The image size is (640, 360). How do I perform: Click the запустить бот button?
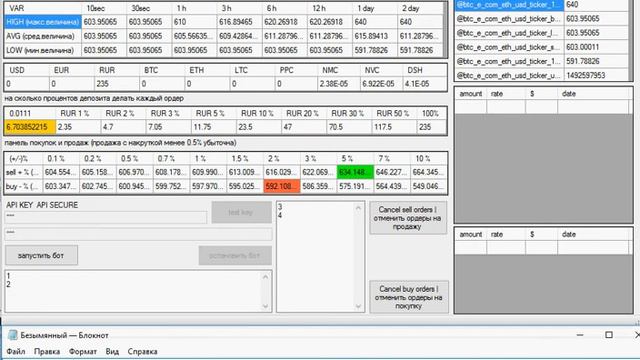click(x=41, y=256)
